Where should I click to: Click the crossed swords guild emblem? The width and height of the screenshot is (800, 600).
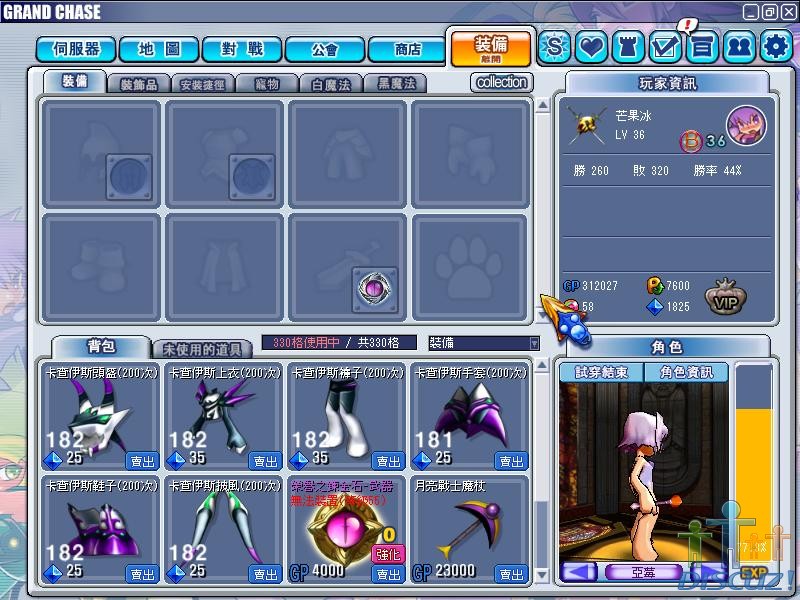coord(587,126)
